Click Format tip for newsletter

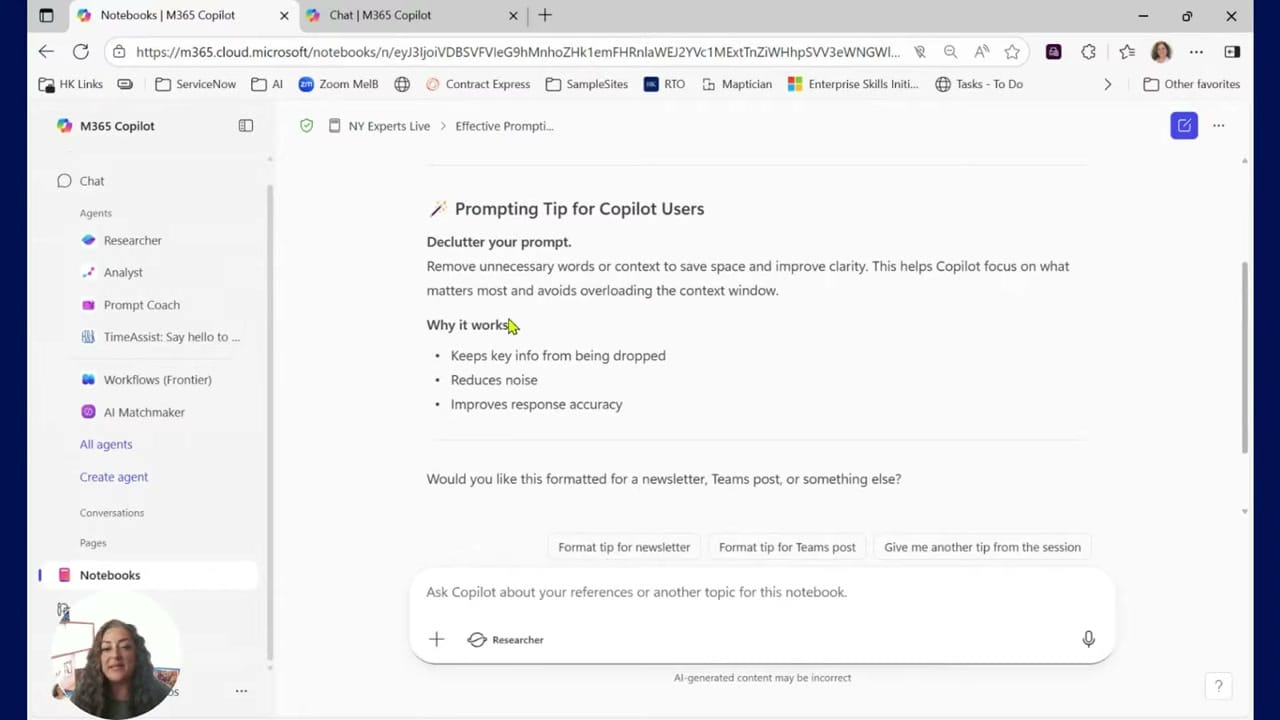(624, 547)
